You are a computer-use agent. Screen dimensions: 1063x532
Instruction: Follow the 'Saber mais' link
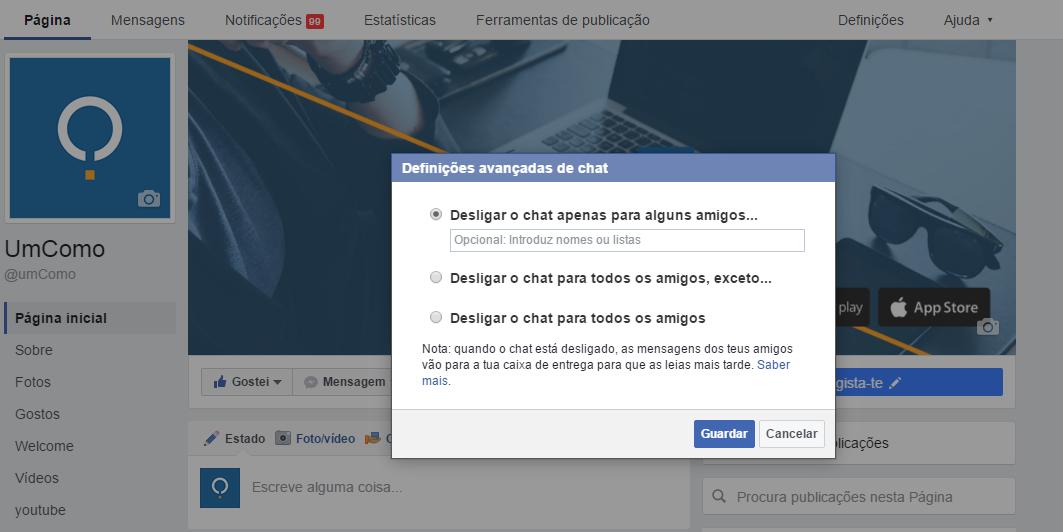point(772,365)
